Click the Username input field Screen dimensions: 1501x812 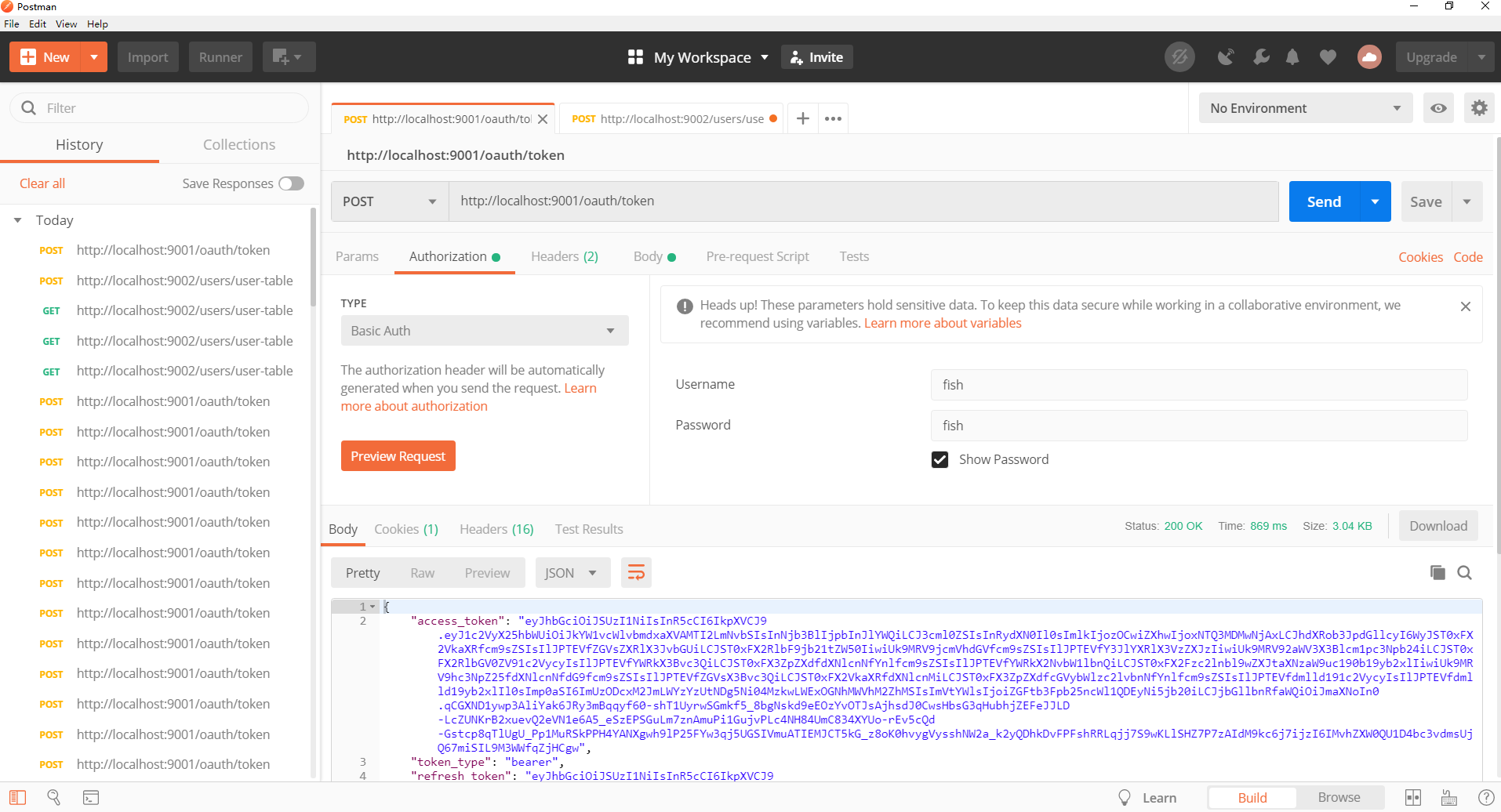tap(1199, 385)
